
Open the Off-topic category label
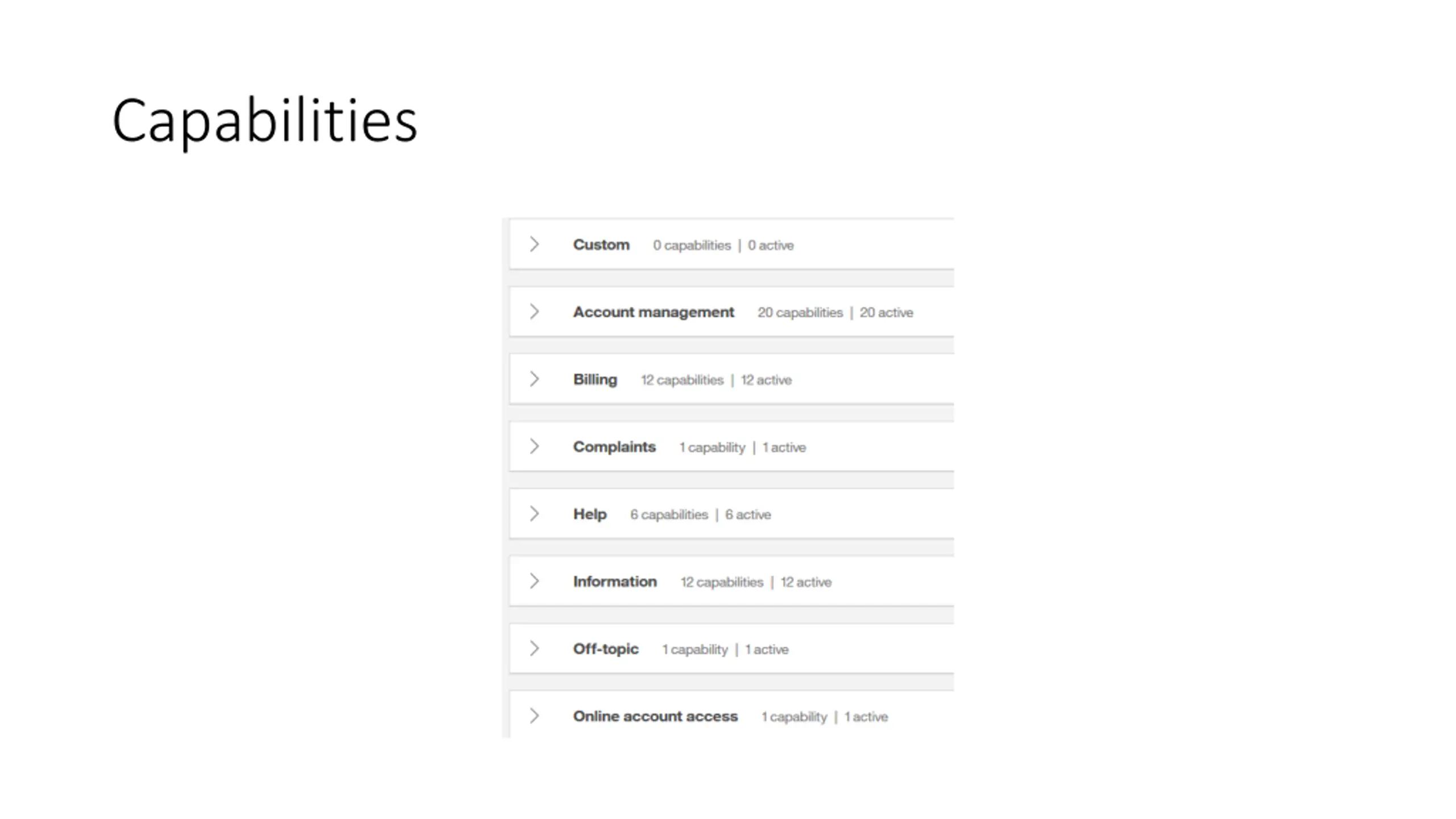click(606, 649)
